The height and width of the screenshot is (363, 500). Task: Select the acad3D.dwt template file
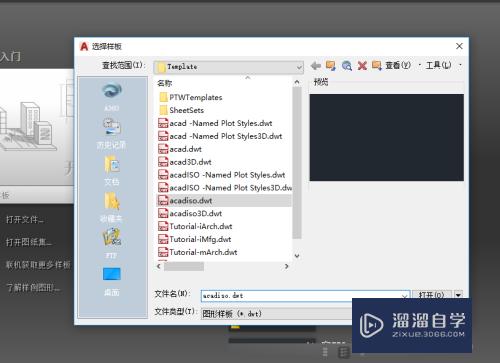185,162
